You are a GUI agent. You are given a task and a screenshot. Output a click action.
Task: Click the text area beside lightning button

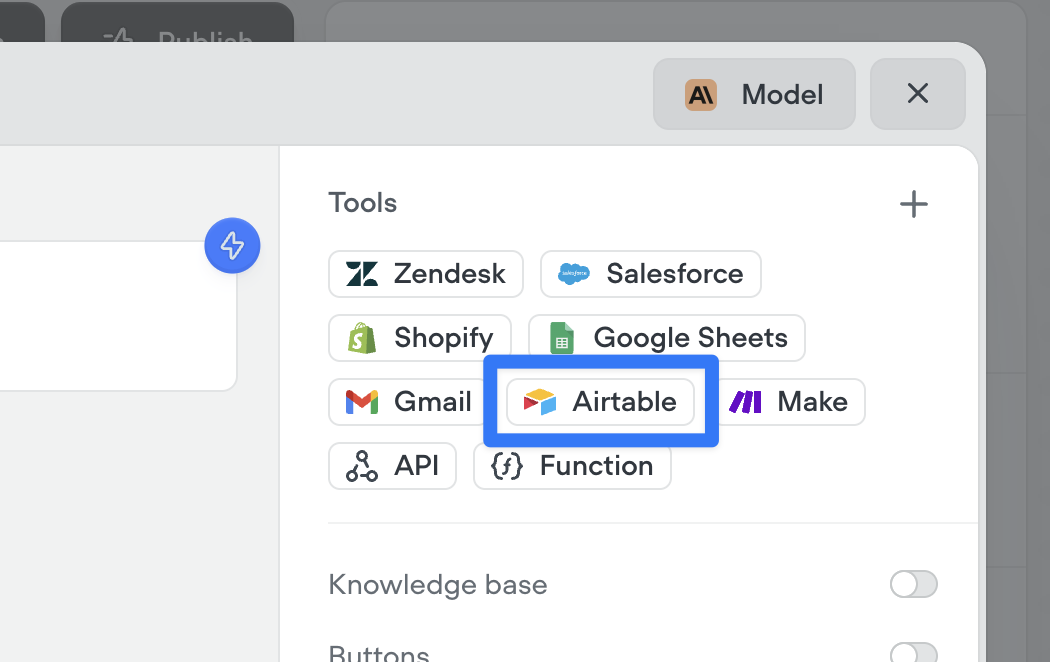point(114,316)
